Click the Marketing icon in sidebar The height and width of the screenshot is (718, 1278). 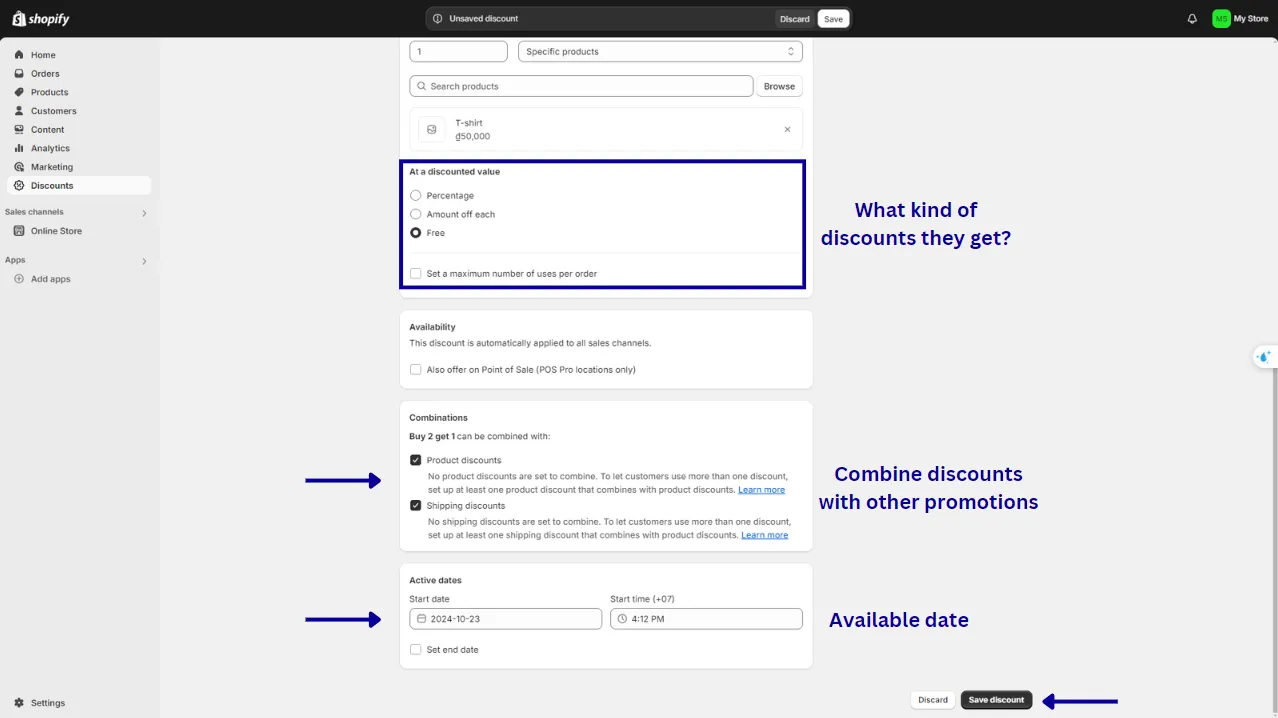pos(19,167)
